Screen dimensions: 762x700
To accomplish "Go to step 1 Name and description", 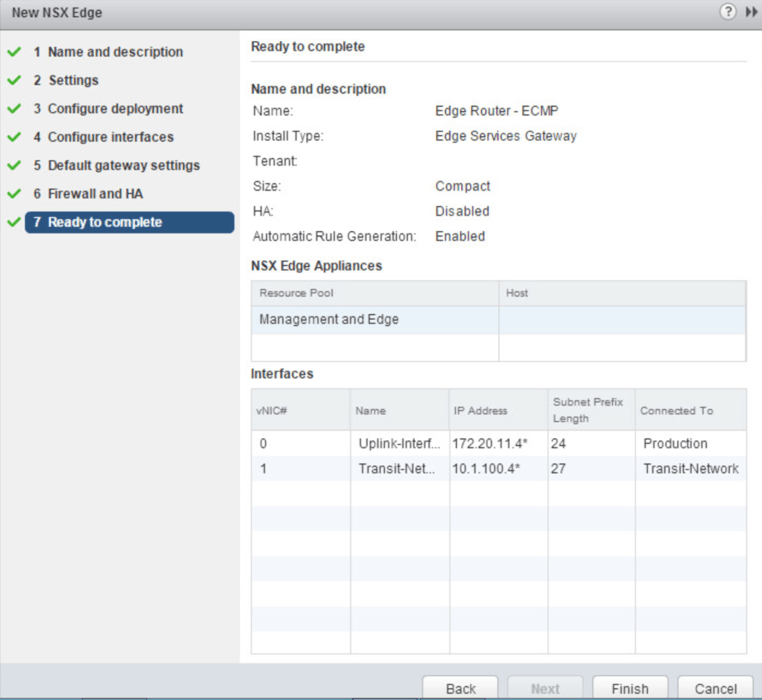I will pos(115,52).
